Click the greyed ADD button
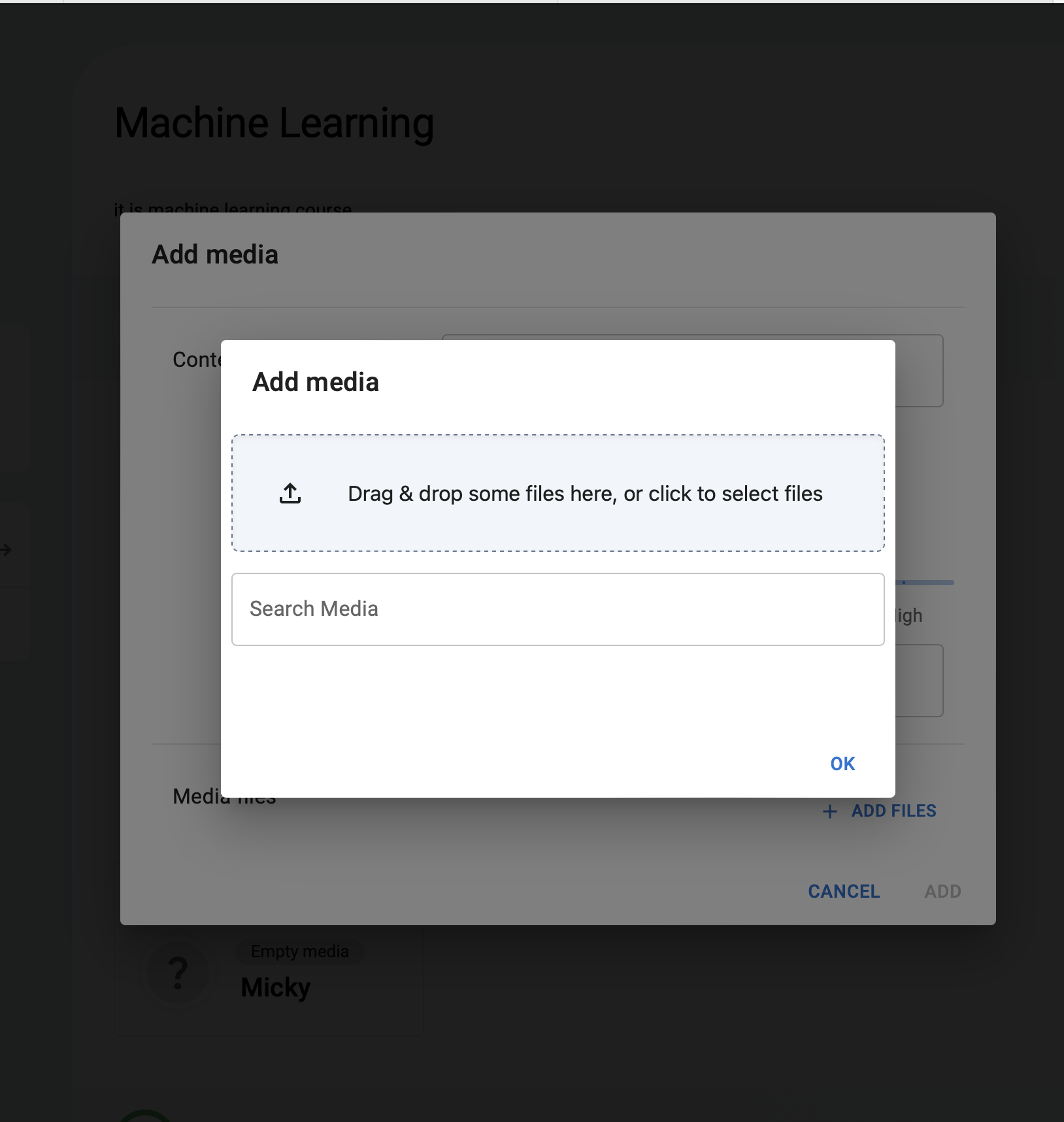 942,891
